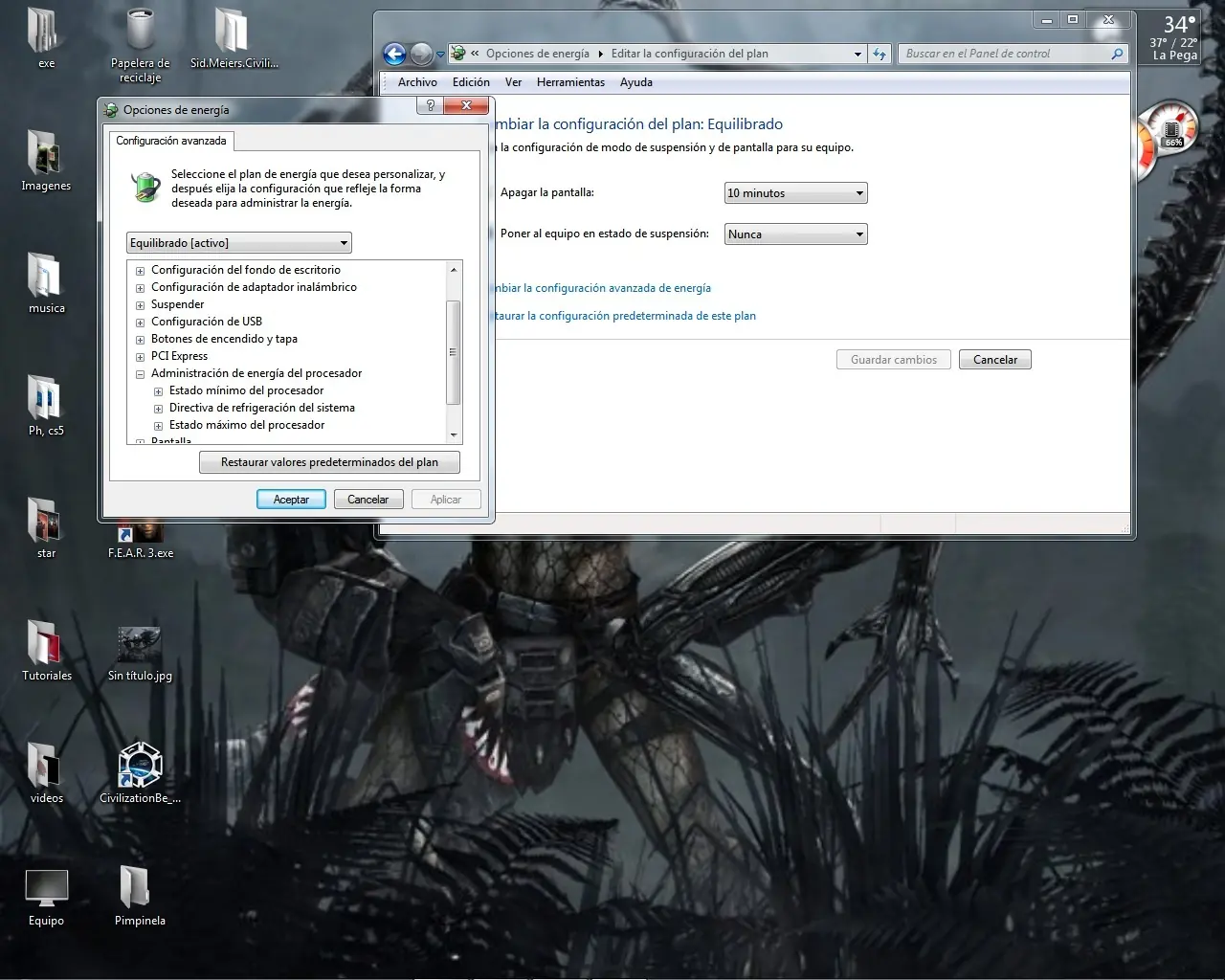Open the suspension state Nunca dropdown

795,234
